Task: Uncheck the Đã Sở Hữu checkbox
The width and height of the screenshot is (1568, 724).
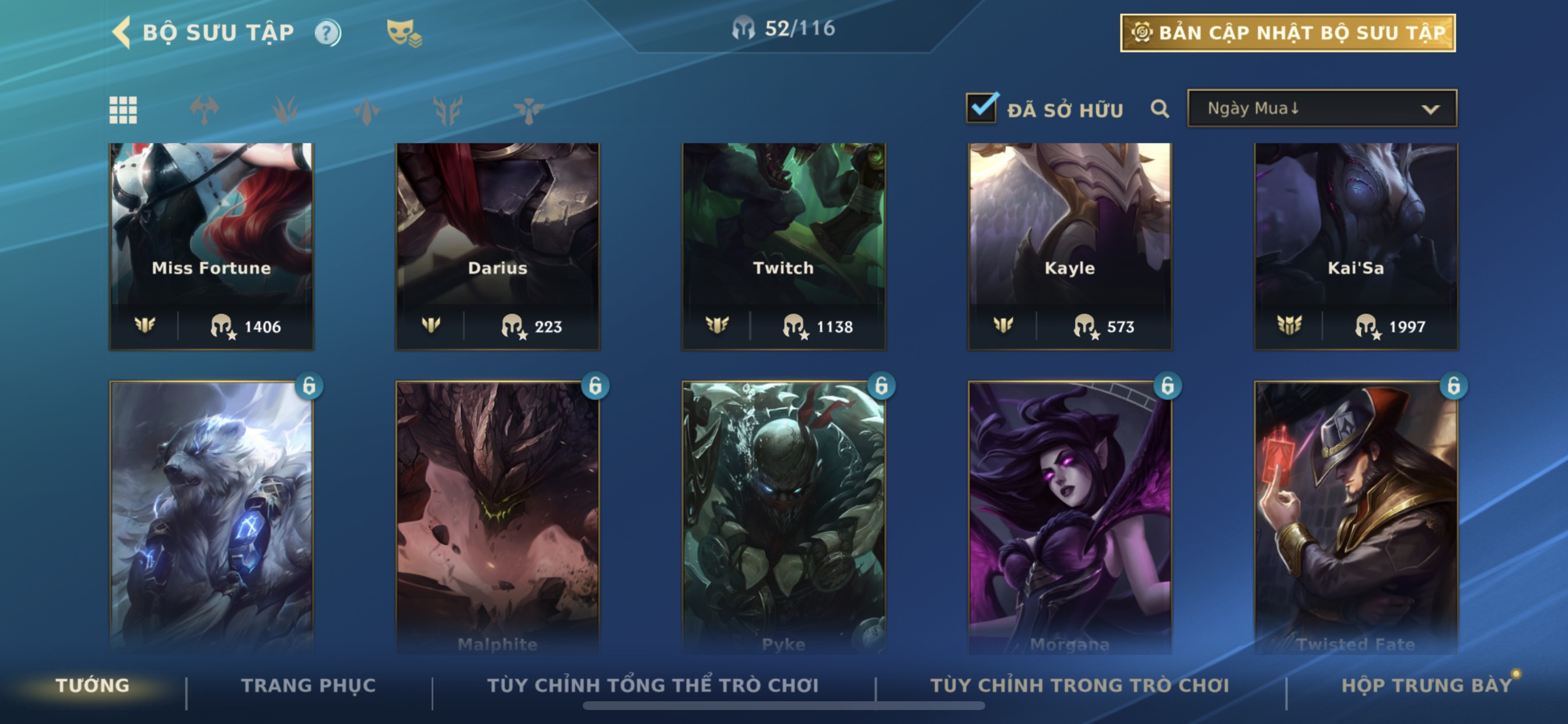Action: click(982, 108)
